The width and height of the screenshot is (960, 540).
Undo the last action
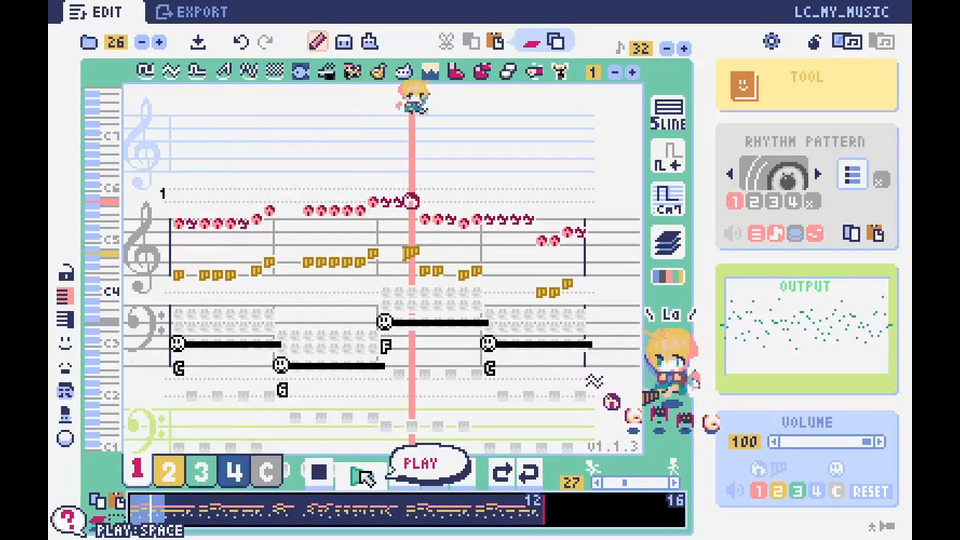coord(241,42)
